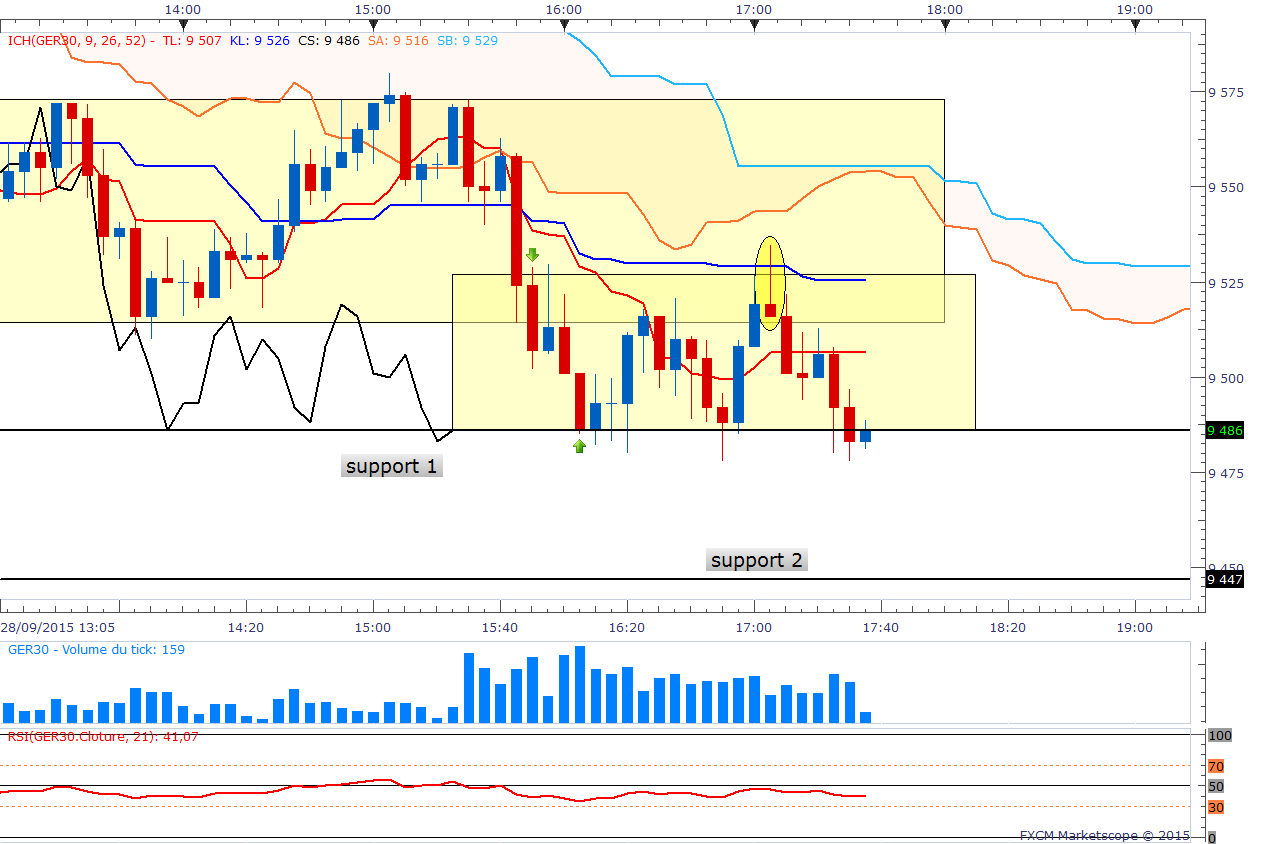Click the 9 550 price axis label

click(x=1225, y=187)
